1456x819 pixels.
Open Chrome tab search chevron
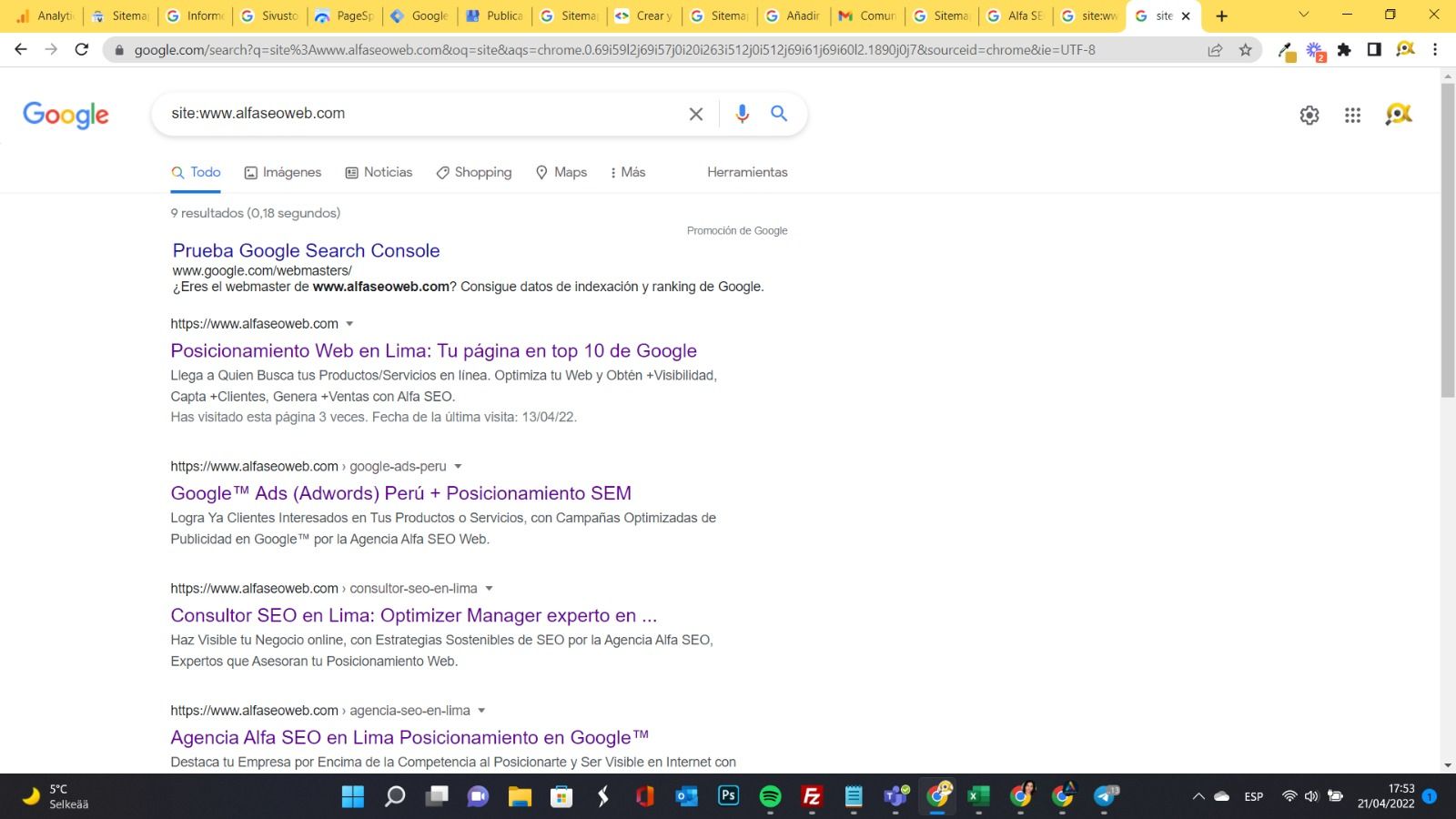1303,15
